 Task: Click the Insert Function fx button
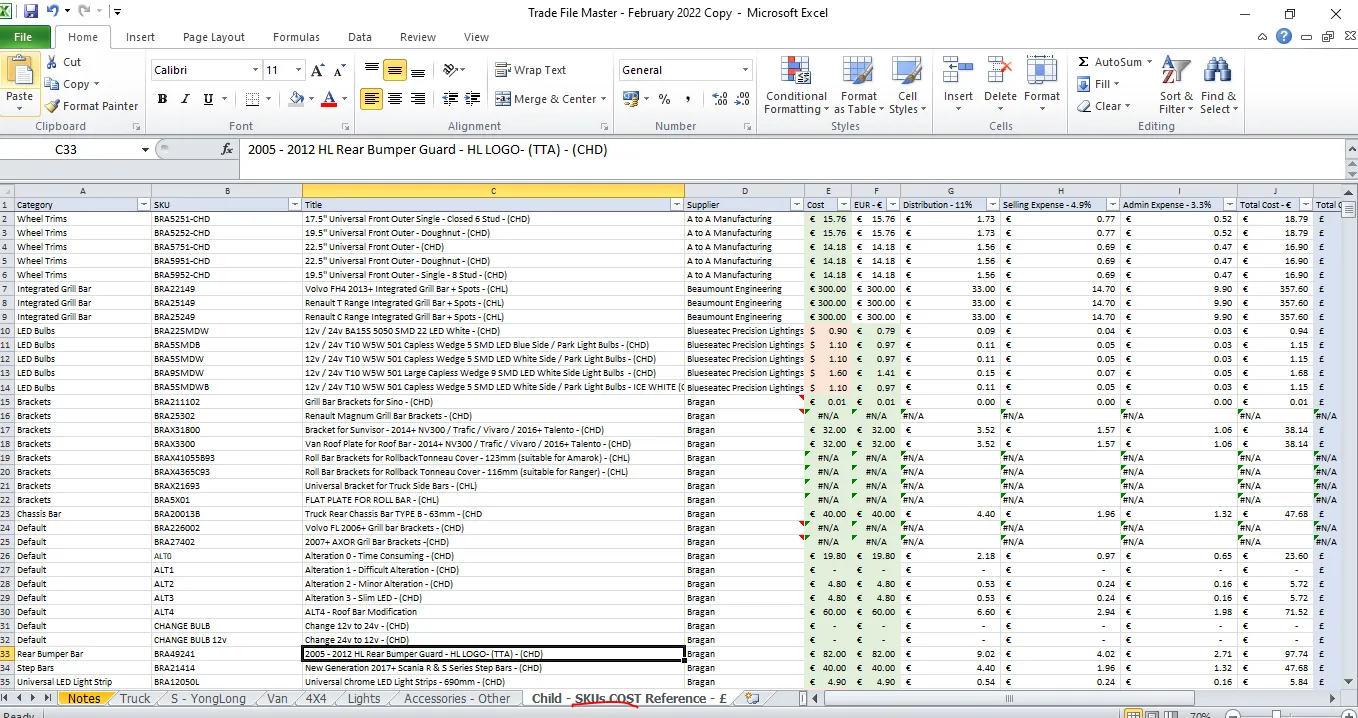[227, 150]
